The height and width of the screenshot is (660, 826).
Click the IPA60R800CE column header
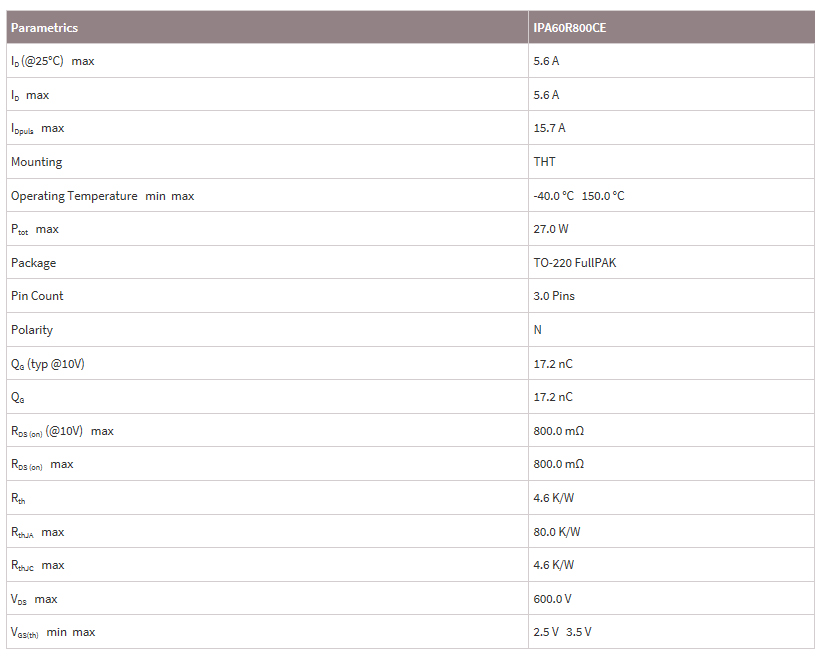pos(569,28)
